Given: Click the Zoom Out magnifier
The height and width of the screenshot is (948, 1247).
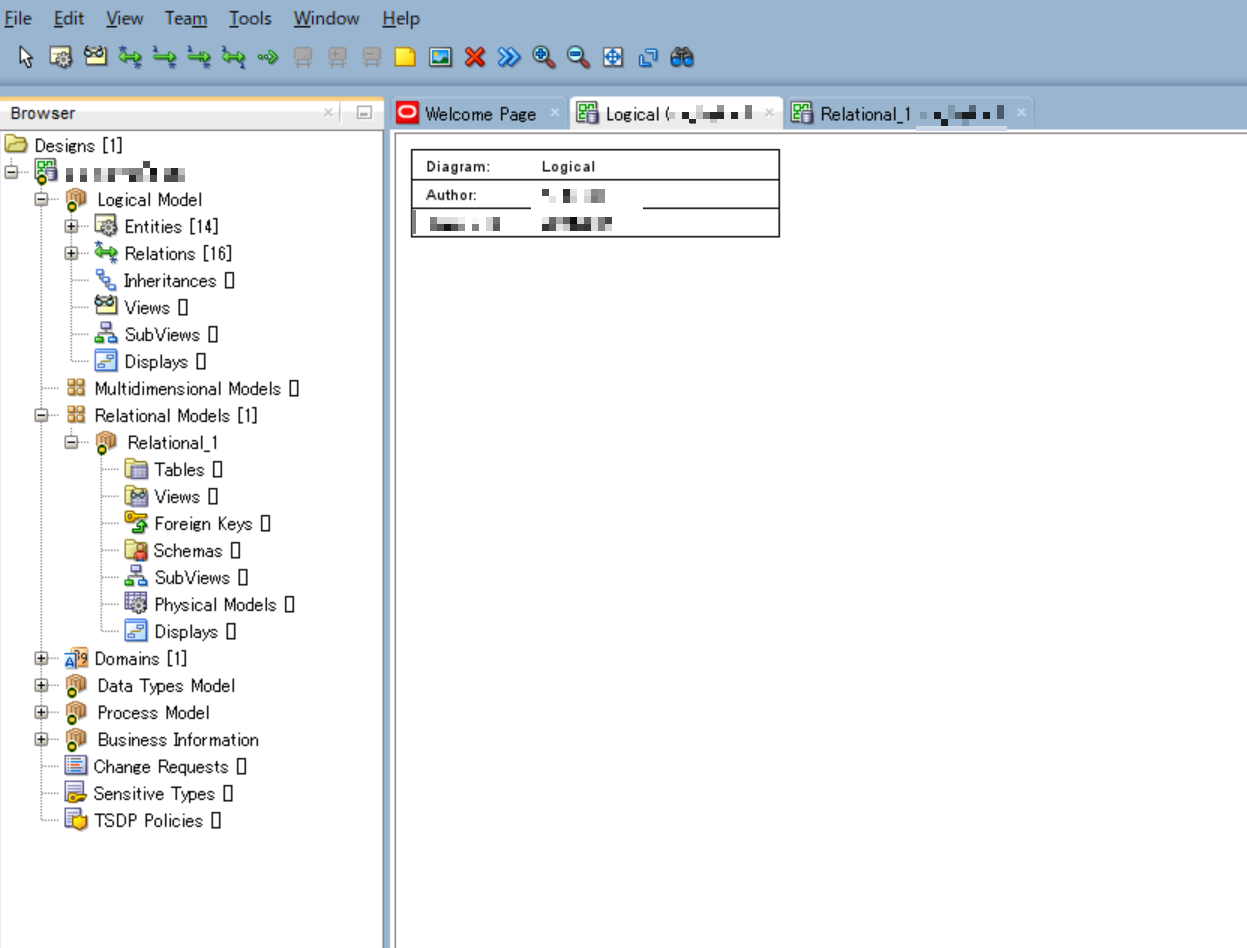Looking at the screenshot, I should click(578, 57).
